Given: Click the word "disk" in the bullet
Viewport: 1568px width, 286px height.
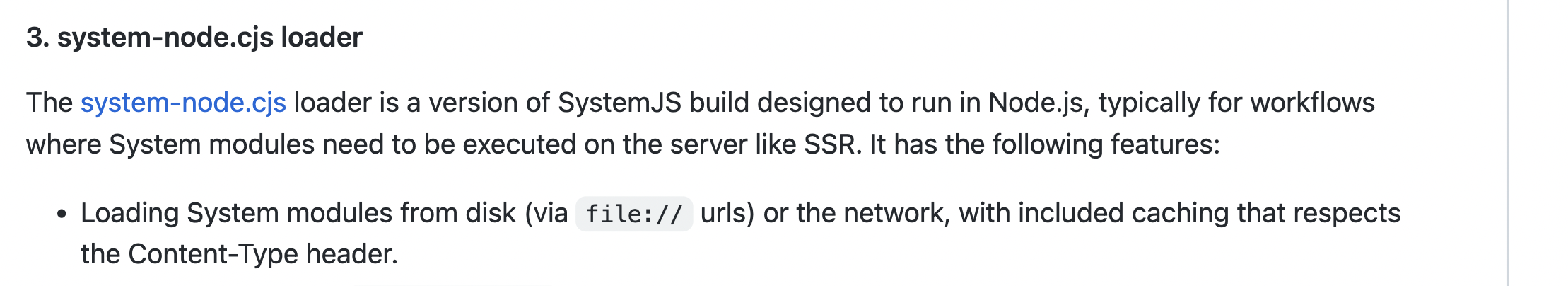Looking at the screenshot, I should (x=491, y=213).
